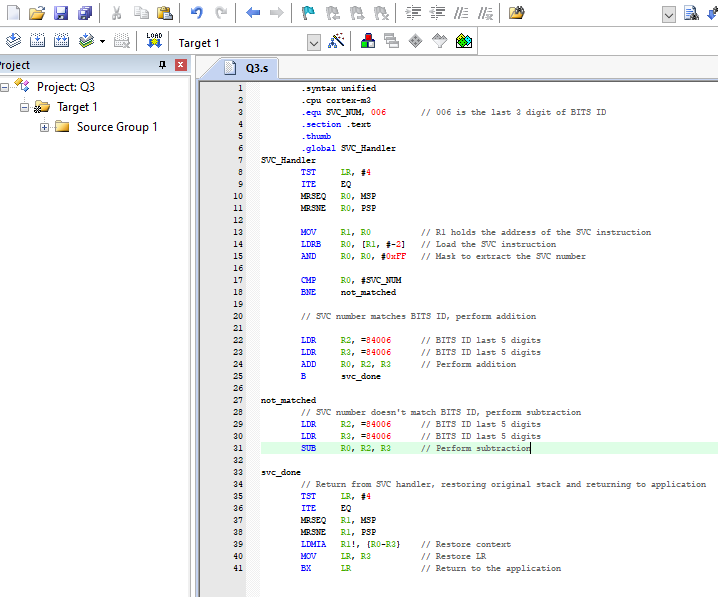Click the Undo arrow in toolbar
718x597 pixels.
coord(196,13)
